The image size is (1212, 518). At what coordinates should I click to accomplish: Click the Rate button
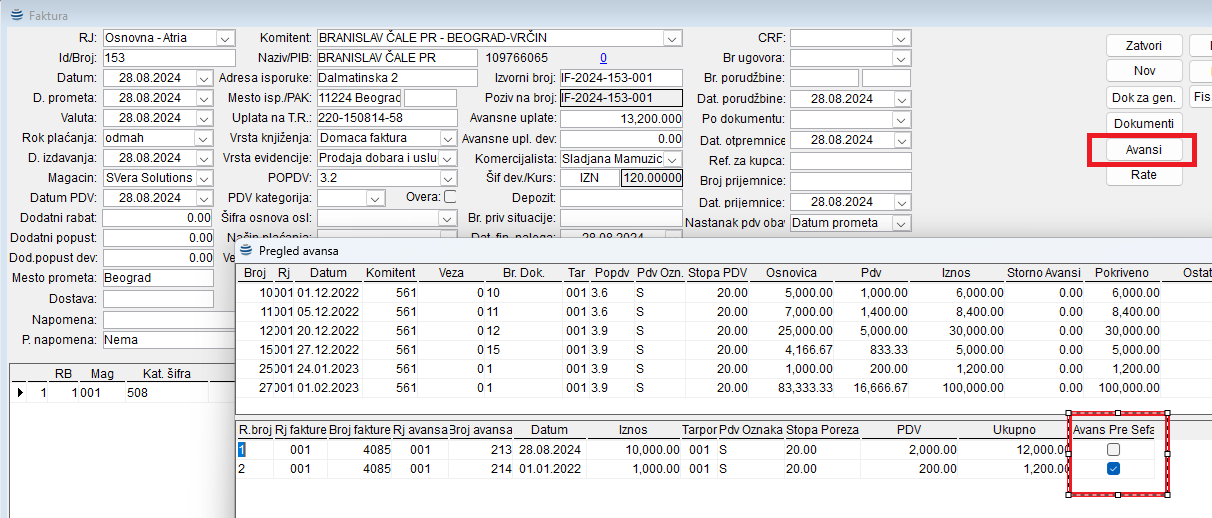point(1144,175)
